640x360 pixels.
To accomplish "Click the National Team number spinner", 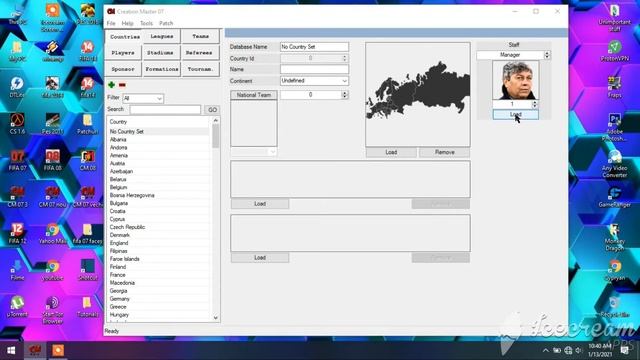I will (344, 95).
